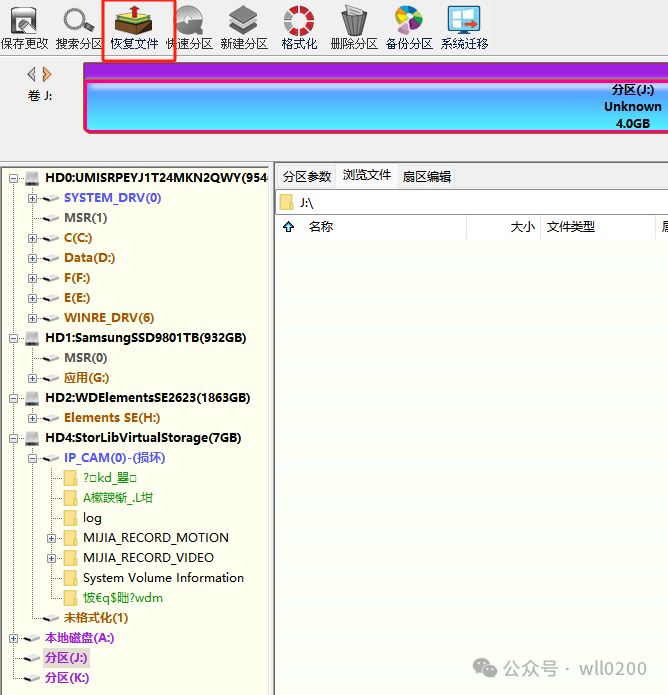The height and width of the screenshot is (695, 668).
Task: Select the 快速分区 quick partition tool
Action: coord(189,27)
